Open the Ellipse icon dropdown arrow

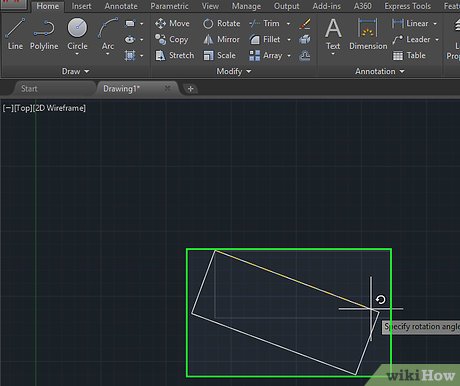tap(142, 40)
